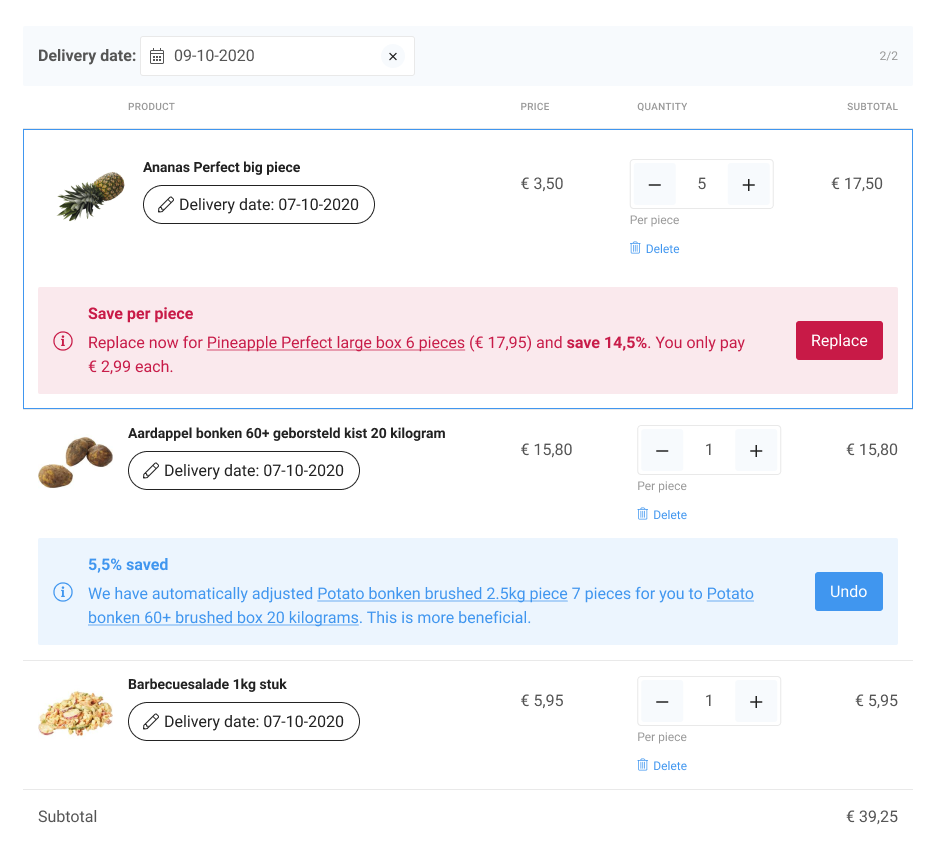This screenshot has height=861, width=936.
Task: Increase Aardappel bonken quantity with plus
Action: click(x=756, y=450)
